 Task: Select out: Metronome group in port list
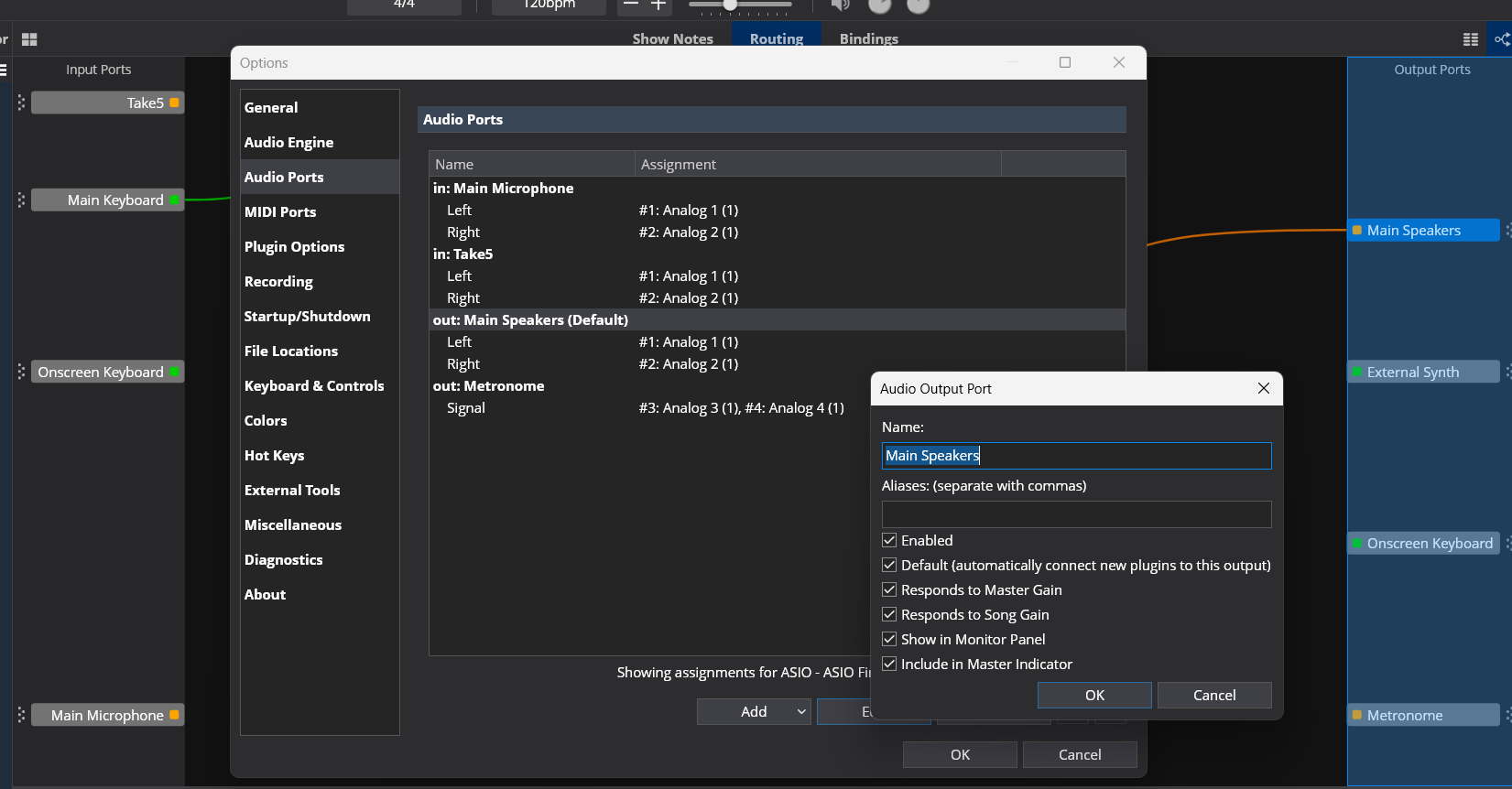click(x=488, y=385)
